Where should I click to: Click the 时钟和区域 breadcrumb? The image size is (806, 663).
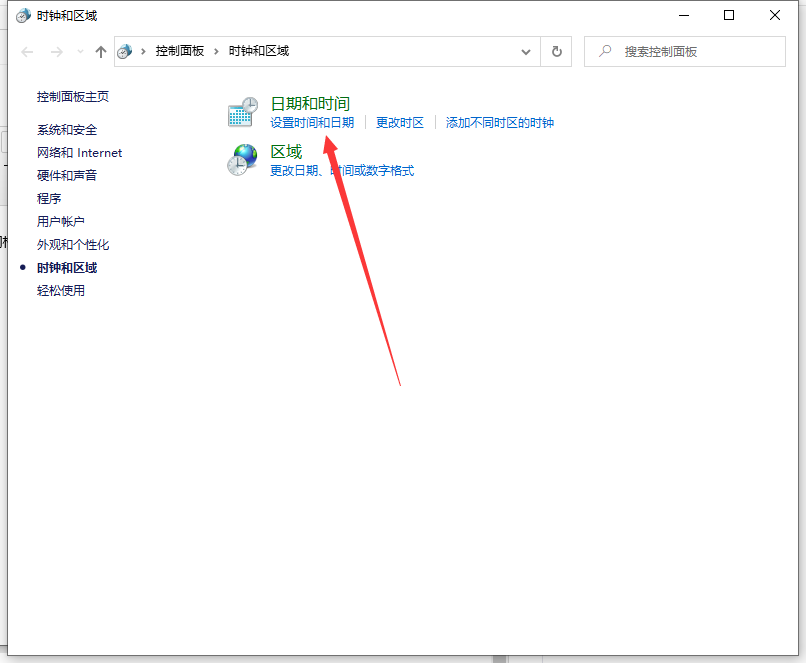pyautogui.click(x=259, y=51)
